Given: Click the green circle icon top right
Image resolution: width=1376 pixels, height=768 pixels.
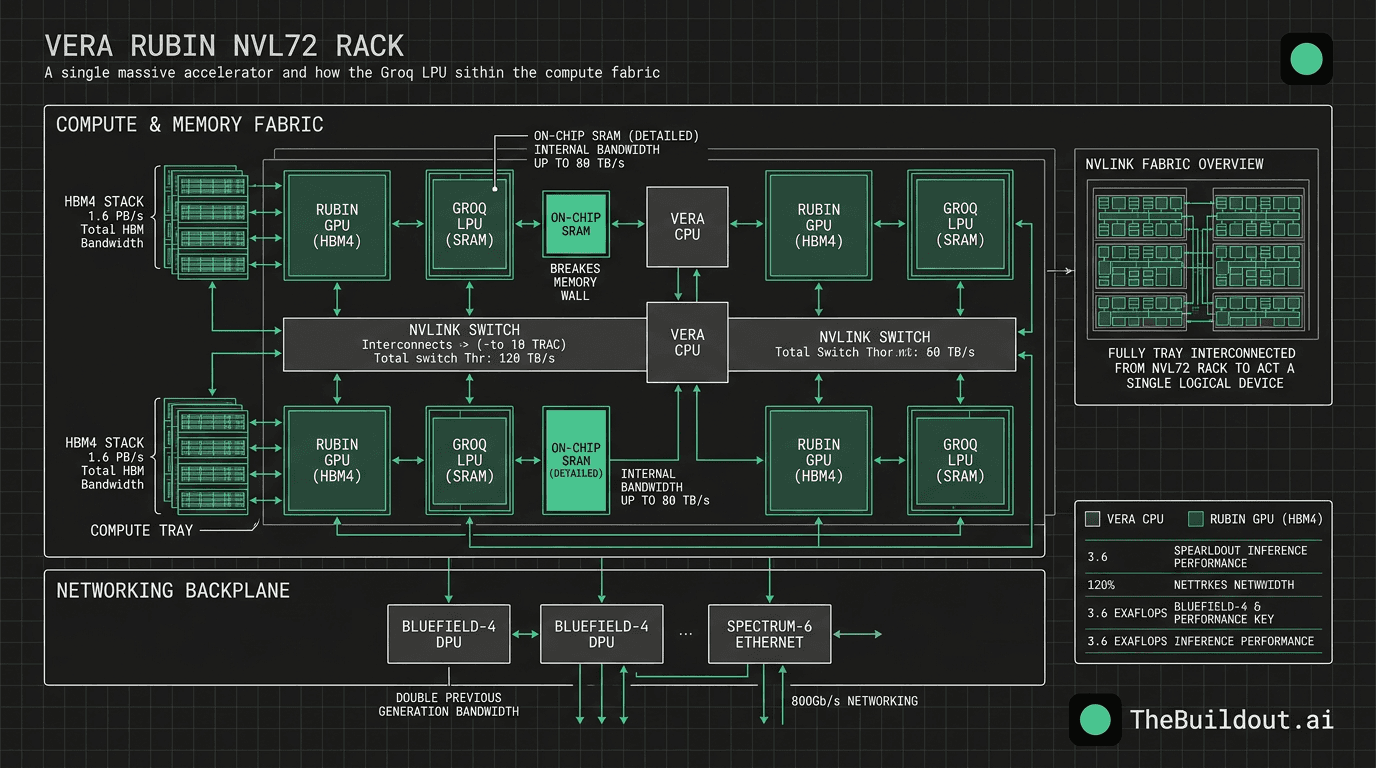Looking at the screenshot, I should 1306,59.
